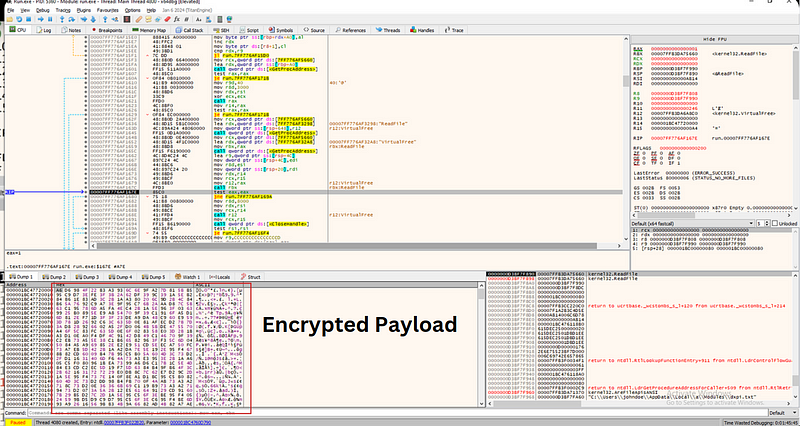Image resolution: width=800 pixels, height=426 pixels.
Task: Click the disassembly pane vertical scrollbar
Action: click(x=626, y=138)
